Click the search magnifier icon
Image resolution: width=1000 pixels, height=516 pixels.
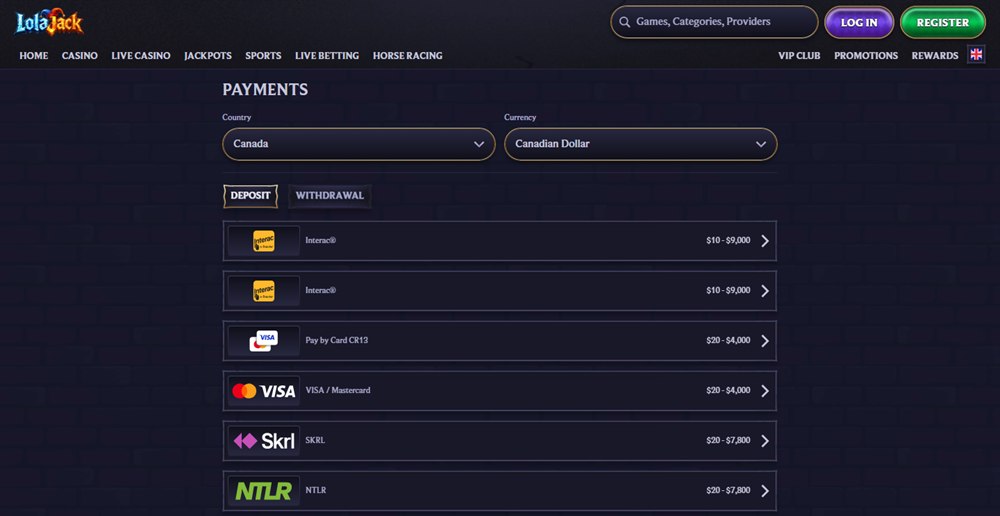coord(624,22)
